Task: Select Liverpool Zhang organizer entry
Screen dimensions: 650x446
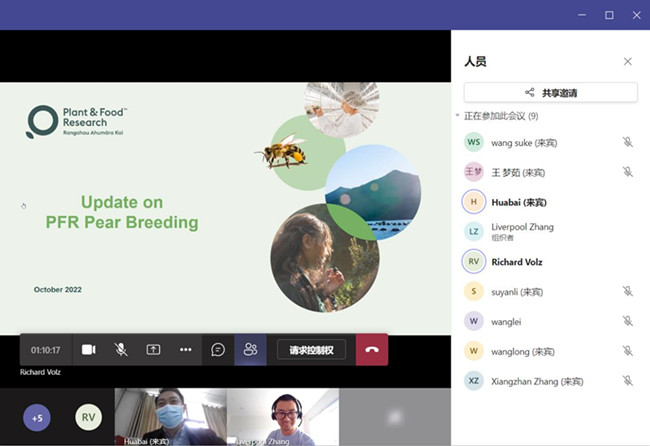Action: [522, 232]
